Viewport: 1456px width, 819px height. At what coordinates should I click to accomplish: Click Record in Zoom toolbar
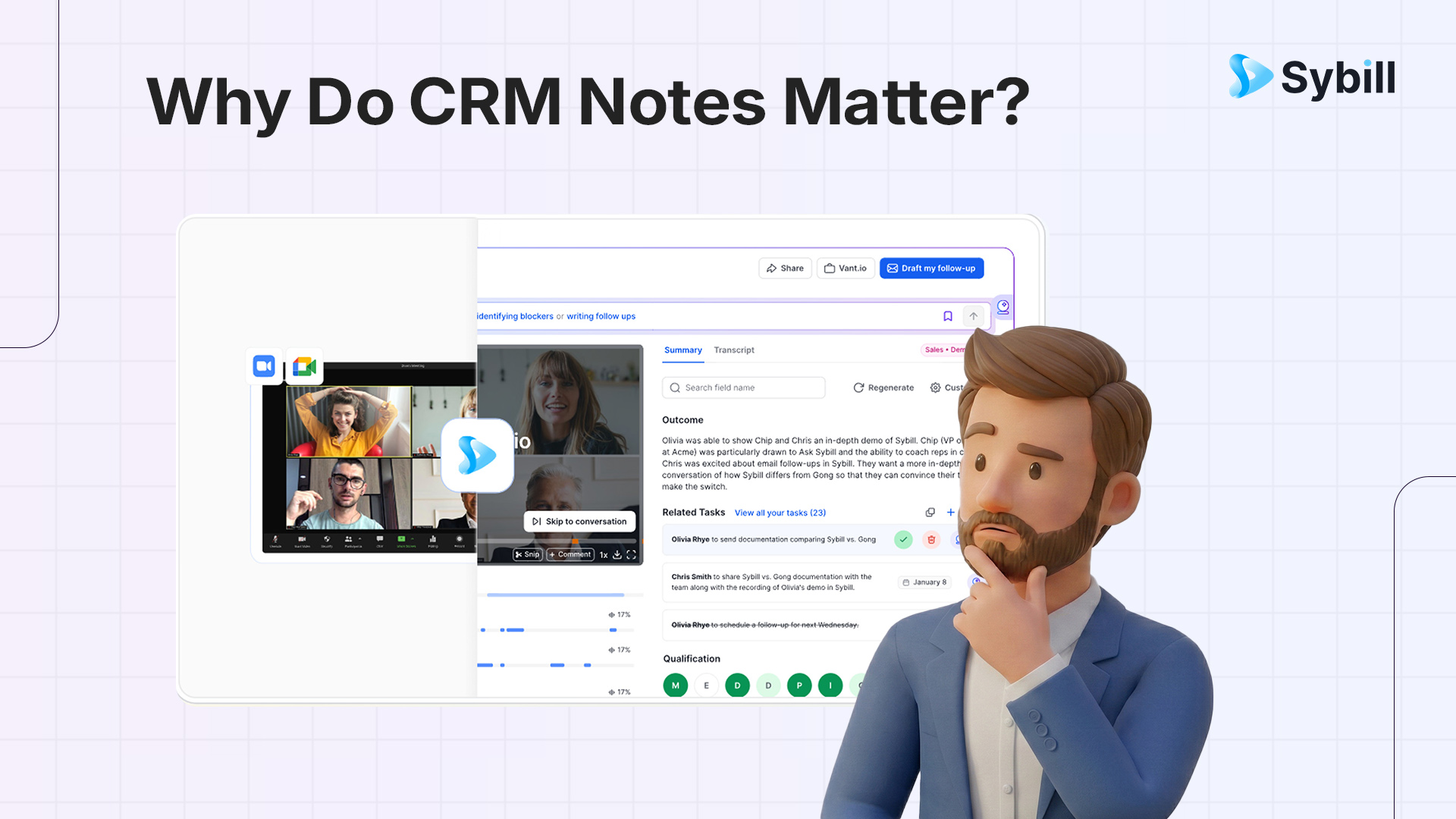pos(459,541)
